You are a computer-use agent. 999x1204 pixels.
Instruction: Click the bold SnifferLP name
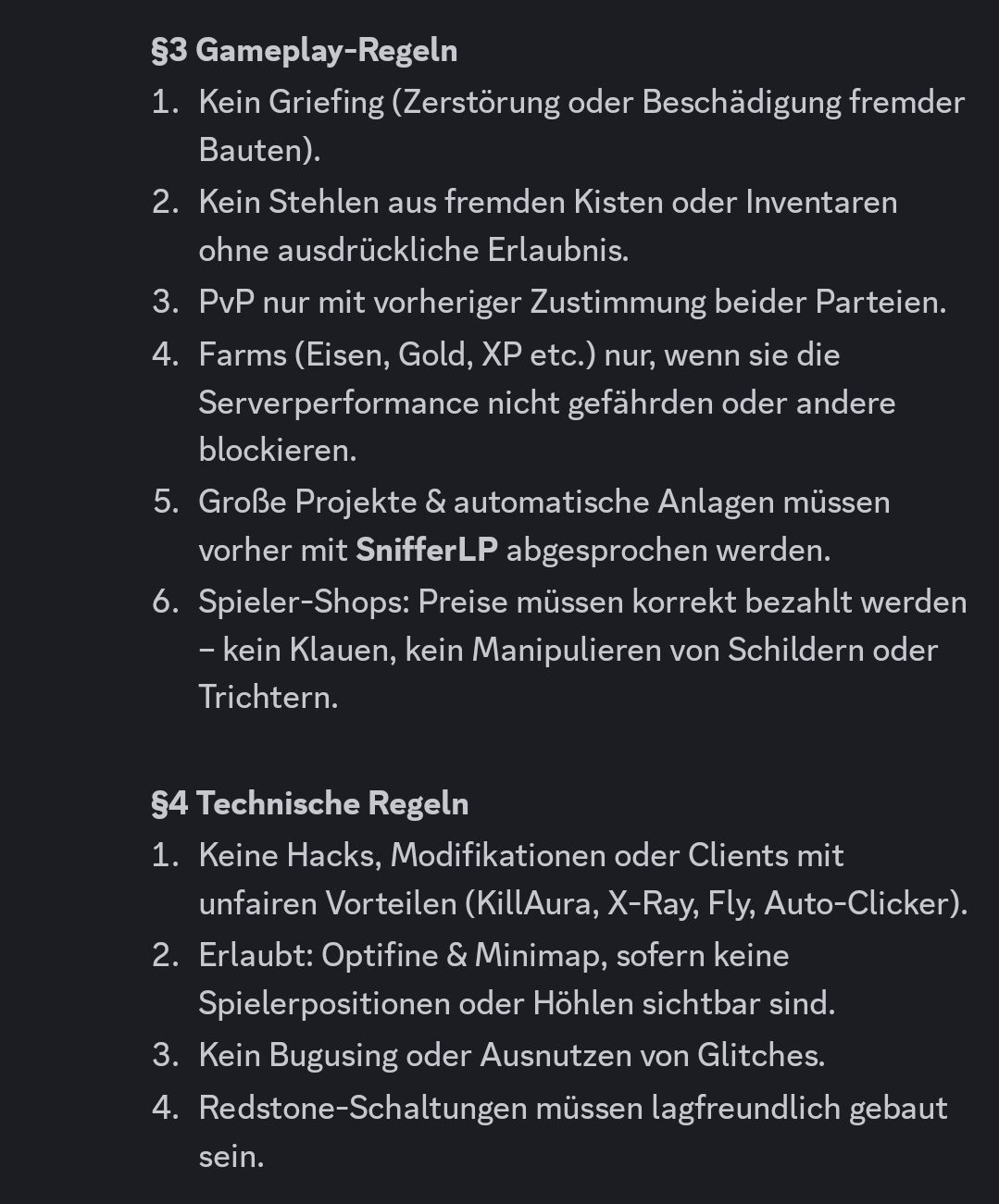click(x=426, y=550)
